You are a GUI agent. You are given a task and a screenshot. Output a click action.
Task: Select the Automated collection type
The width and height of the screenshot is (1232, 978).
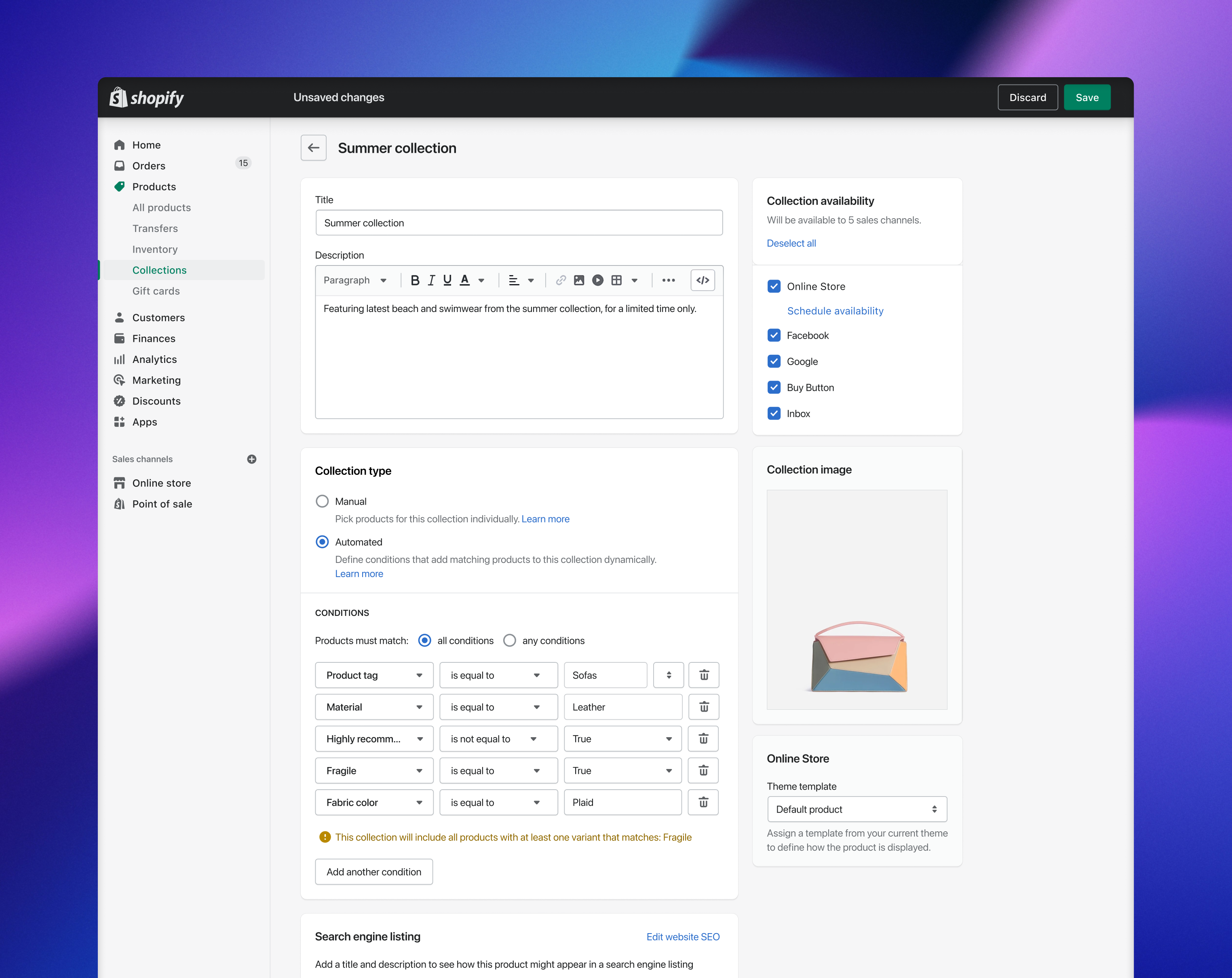click(322, 542)
